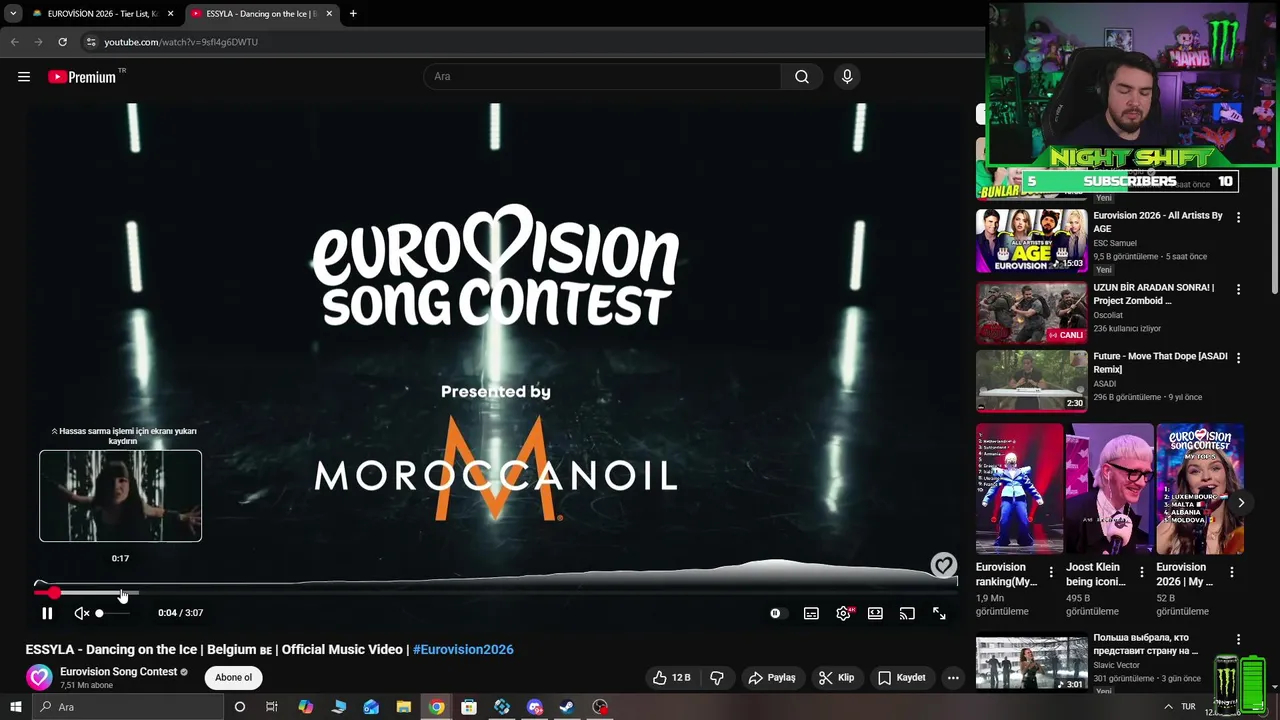Dislike the video with thumbs-down

(x=717, y=678)
